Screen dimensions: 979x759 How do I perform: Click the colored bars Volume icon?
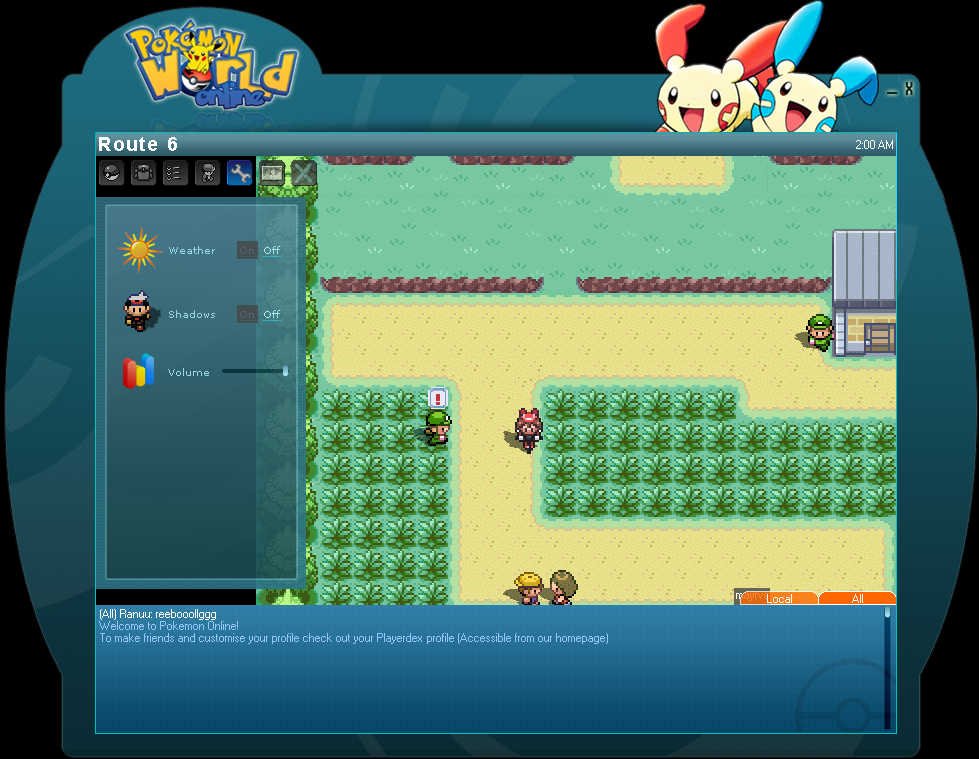click(139, 371)
